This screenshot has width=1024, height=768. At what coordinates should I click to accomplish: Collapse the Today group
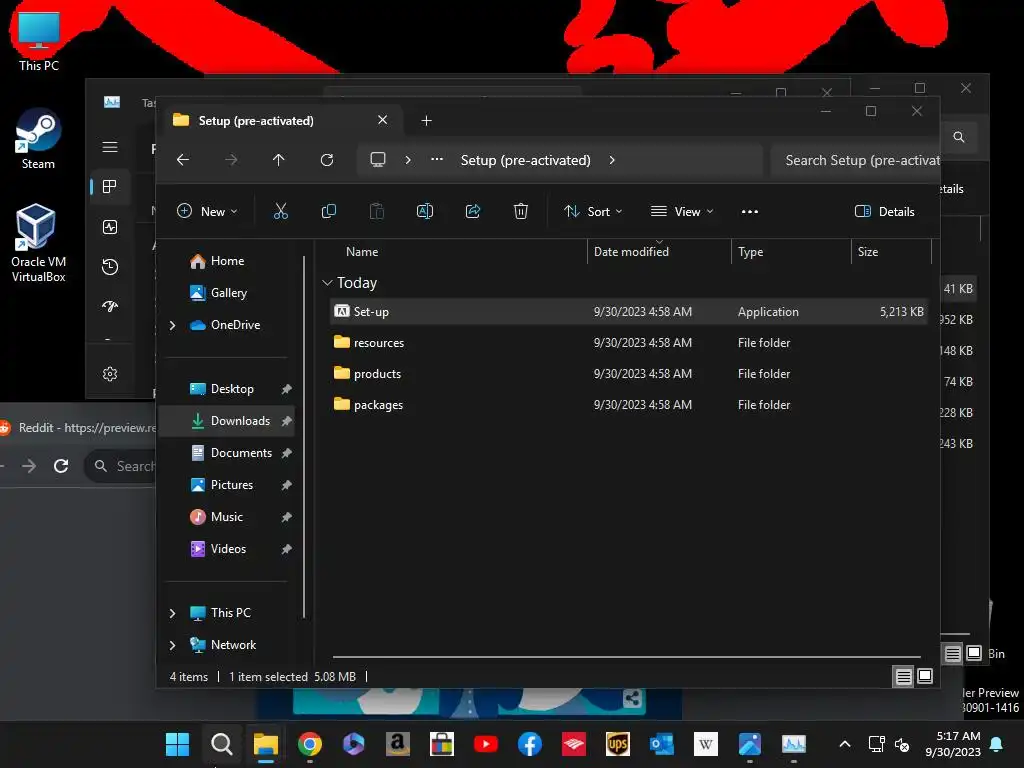(327, 283)
